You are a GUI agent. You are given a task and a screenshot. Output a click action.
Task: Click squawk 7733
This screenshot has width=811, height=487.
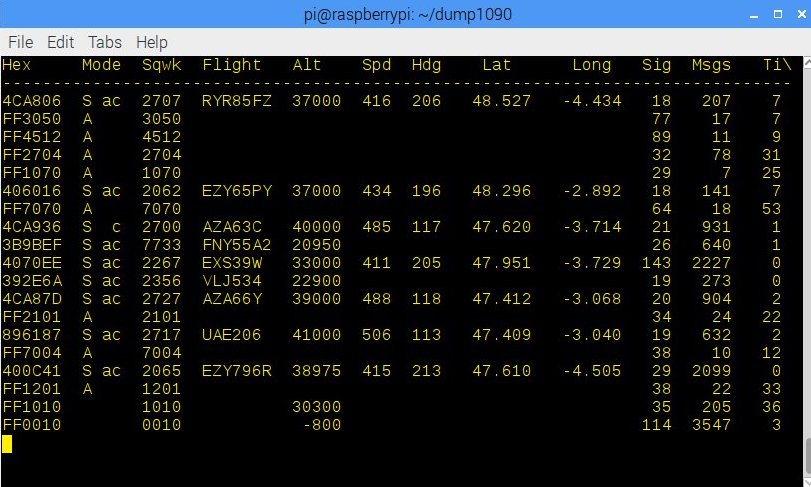(162, 245)
